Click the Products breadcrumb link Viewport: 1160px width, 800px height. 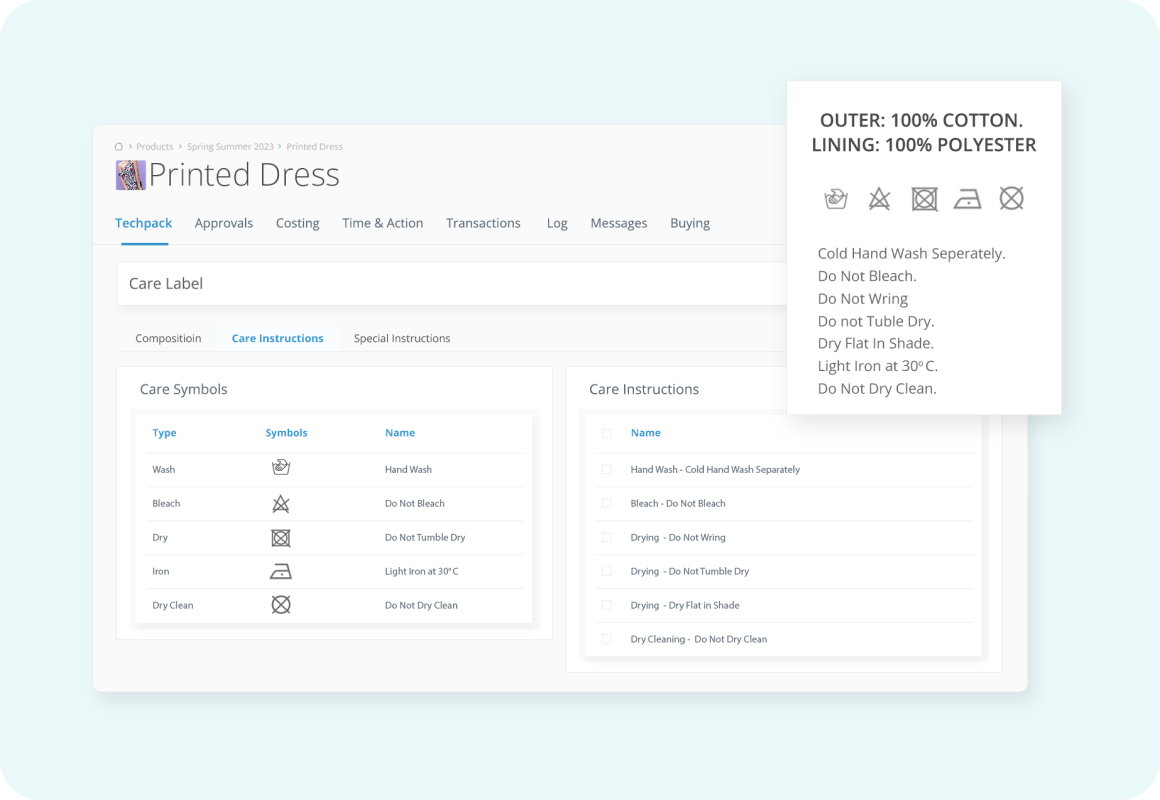pos(155,147)
